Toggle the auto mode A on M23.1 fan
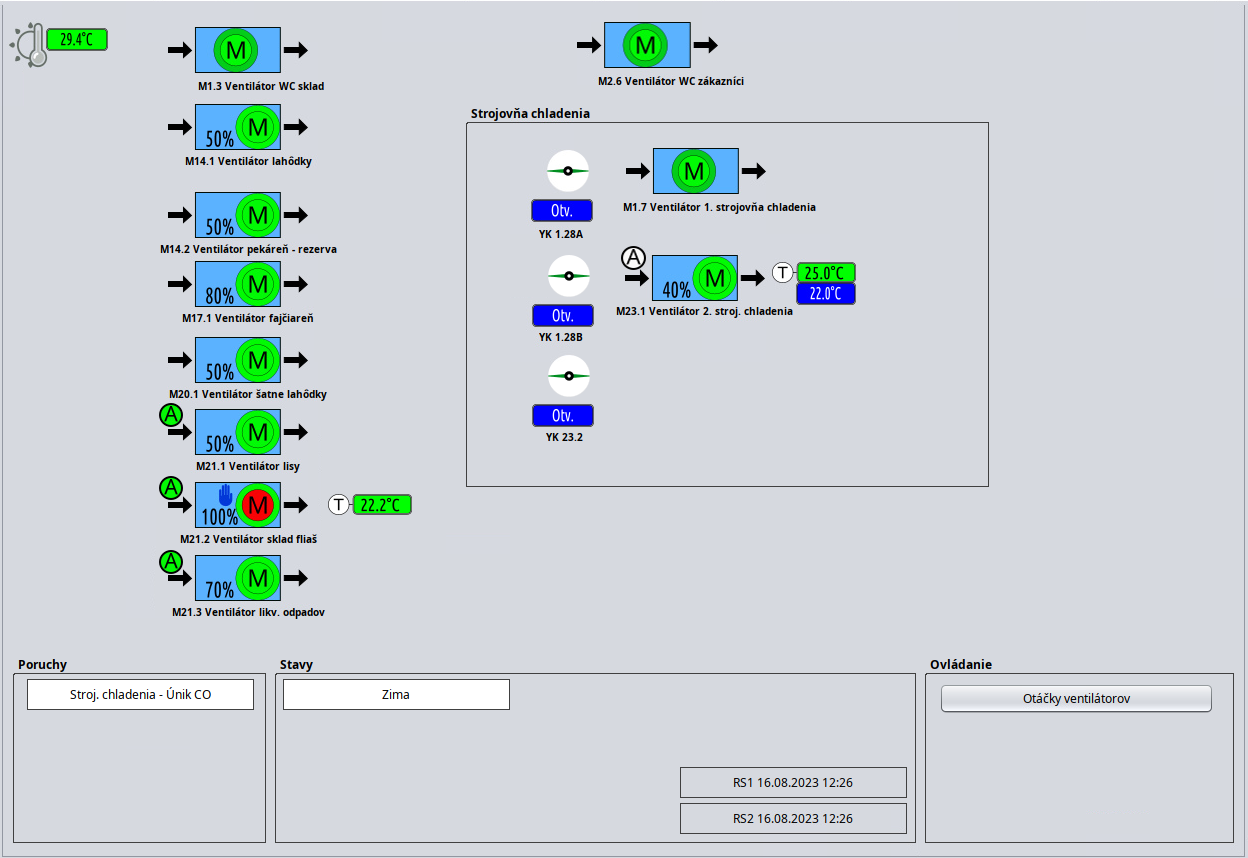The height and width of the screenshot is (858, 1248). click(x=634, y=258)
